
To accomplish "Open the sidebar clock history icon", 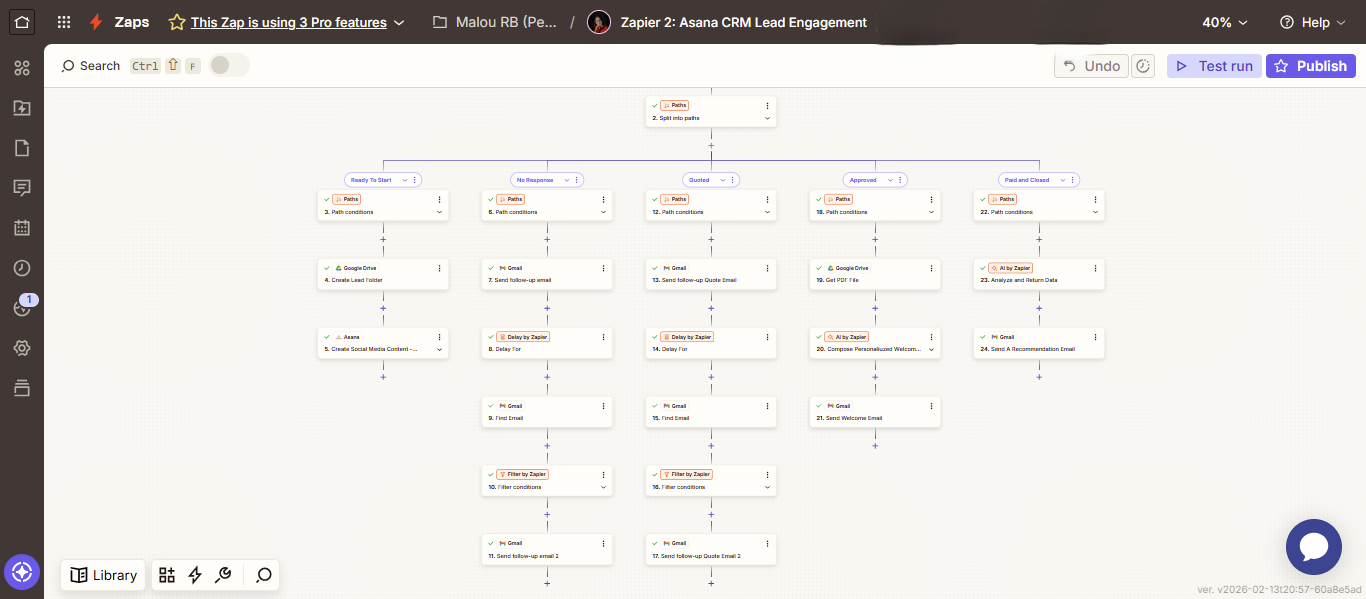I will coord(22,268).
